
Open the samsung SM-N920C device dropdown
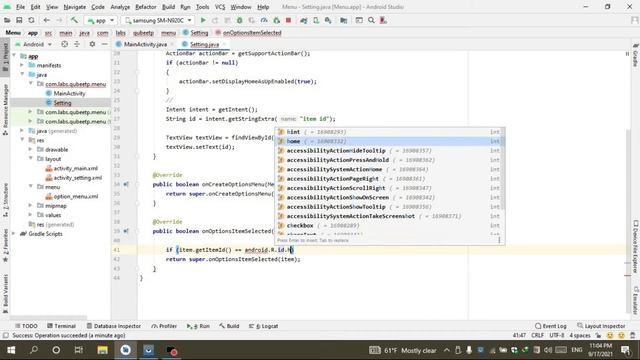(x=158, y=20)
